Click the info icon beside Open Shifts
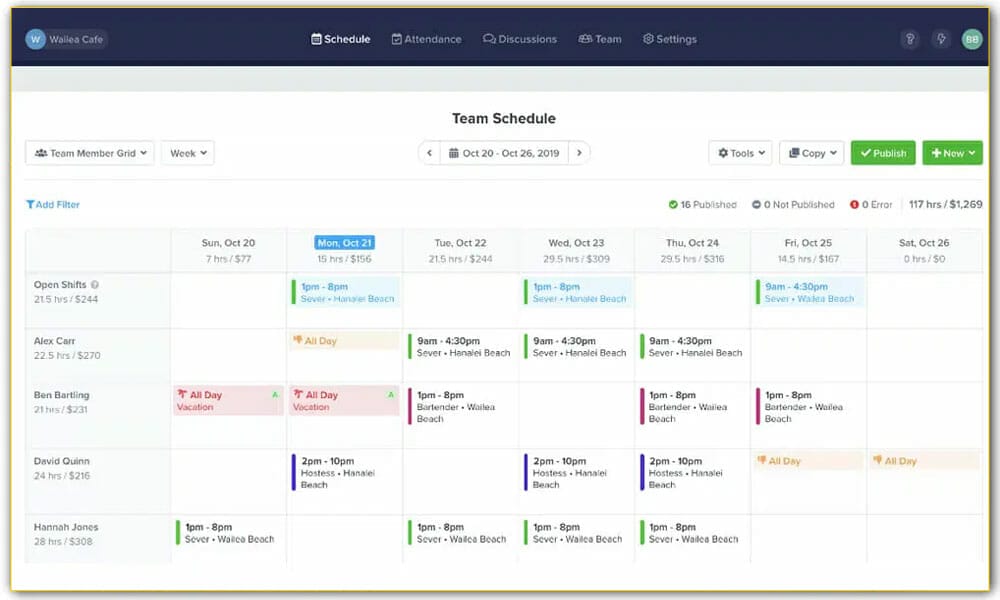This screenshot has height=600, width=1000. [96, 284]
